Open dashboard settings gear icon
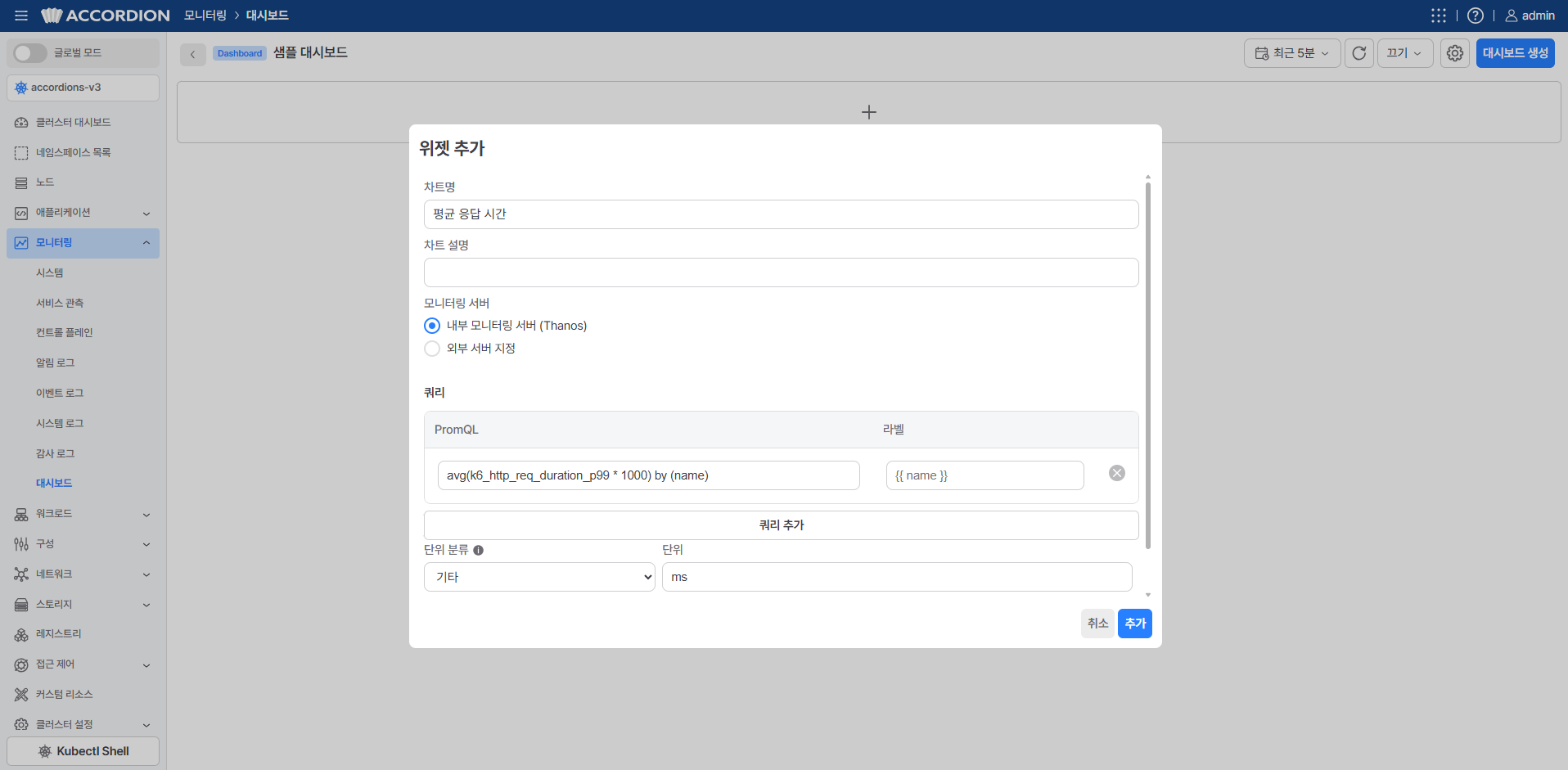Screen dimensions: 1568x770 click(1455, 53)
